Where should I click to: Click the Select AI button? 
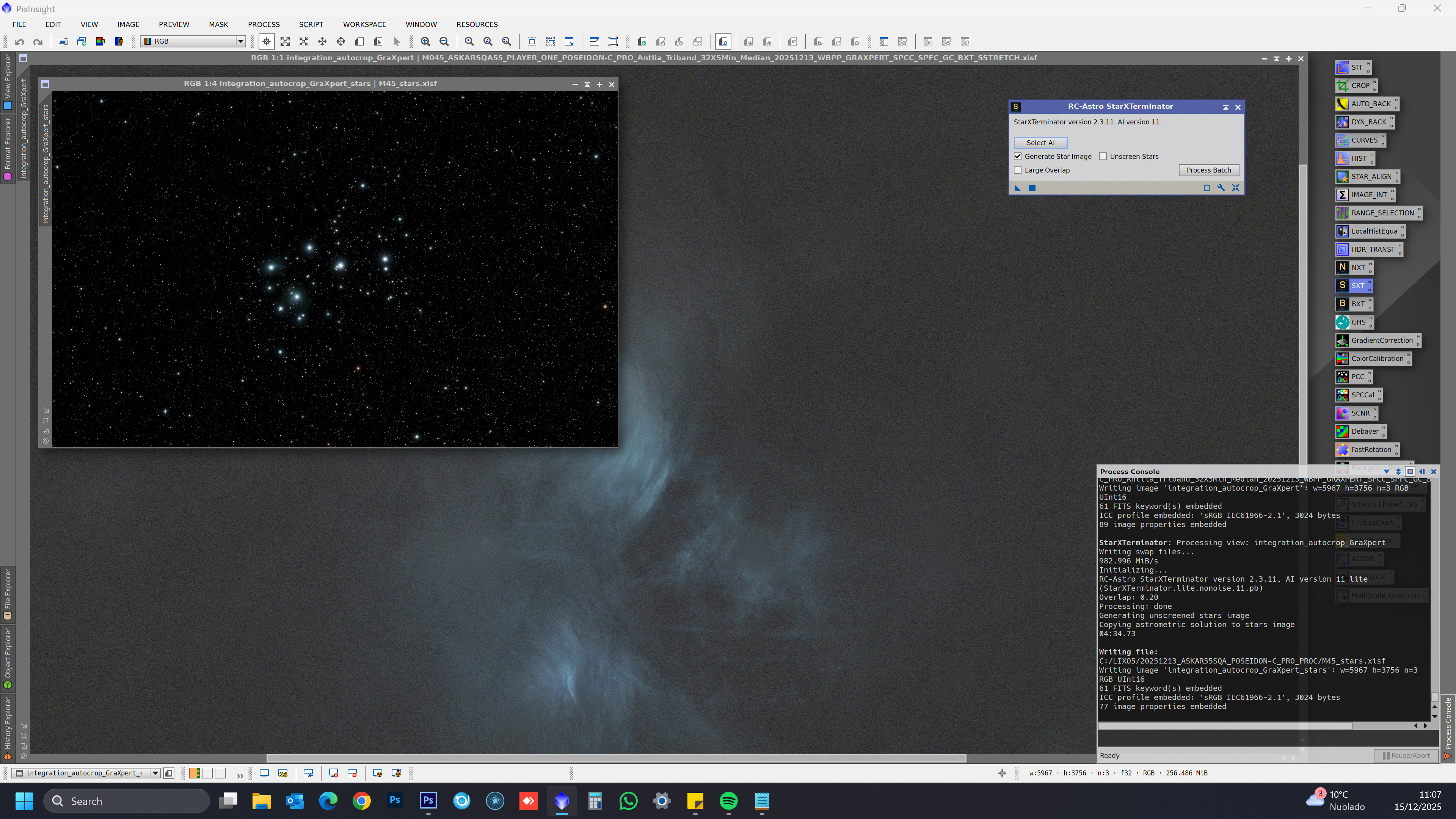click(1040, 143)
